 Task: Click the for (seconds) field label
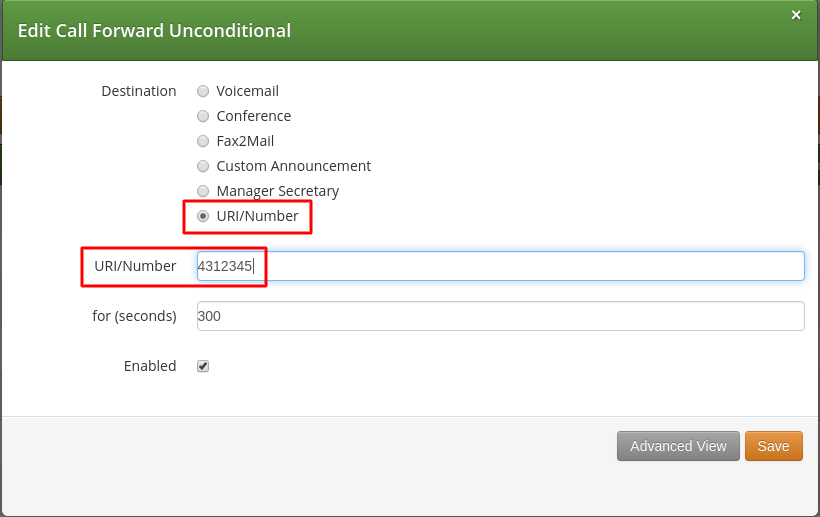134,316
